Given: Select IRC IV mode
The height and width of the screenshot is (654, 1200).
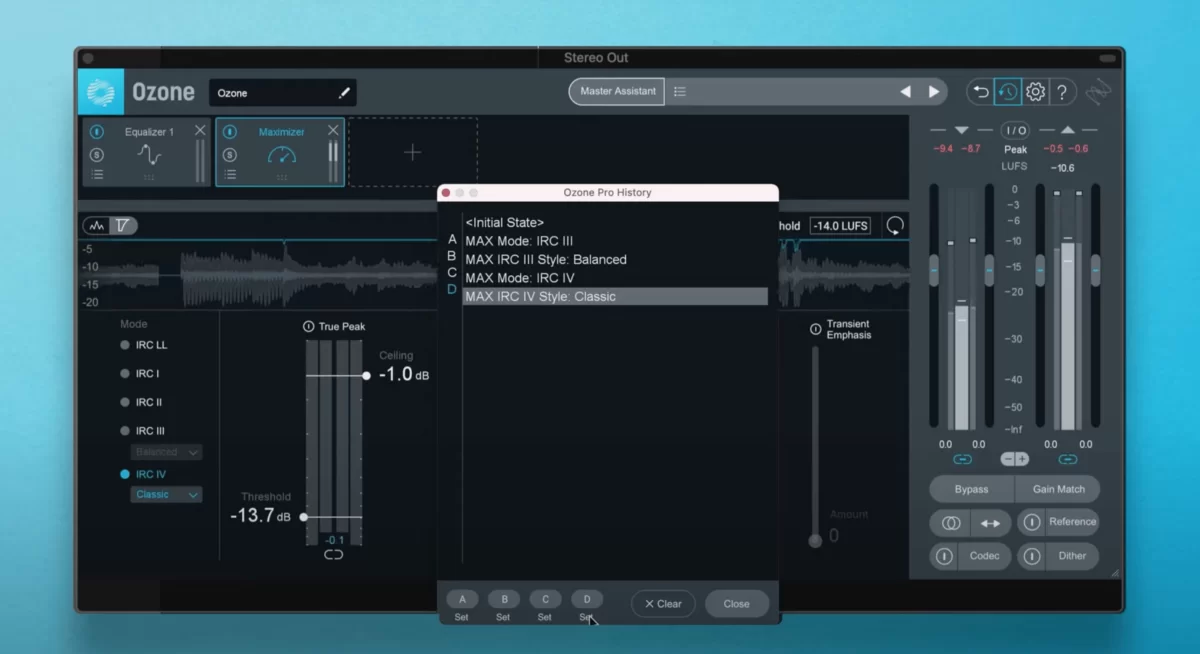Looking at the screenshot, I should point(125,474).
